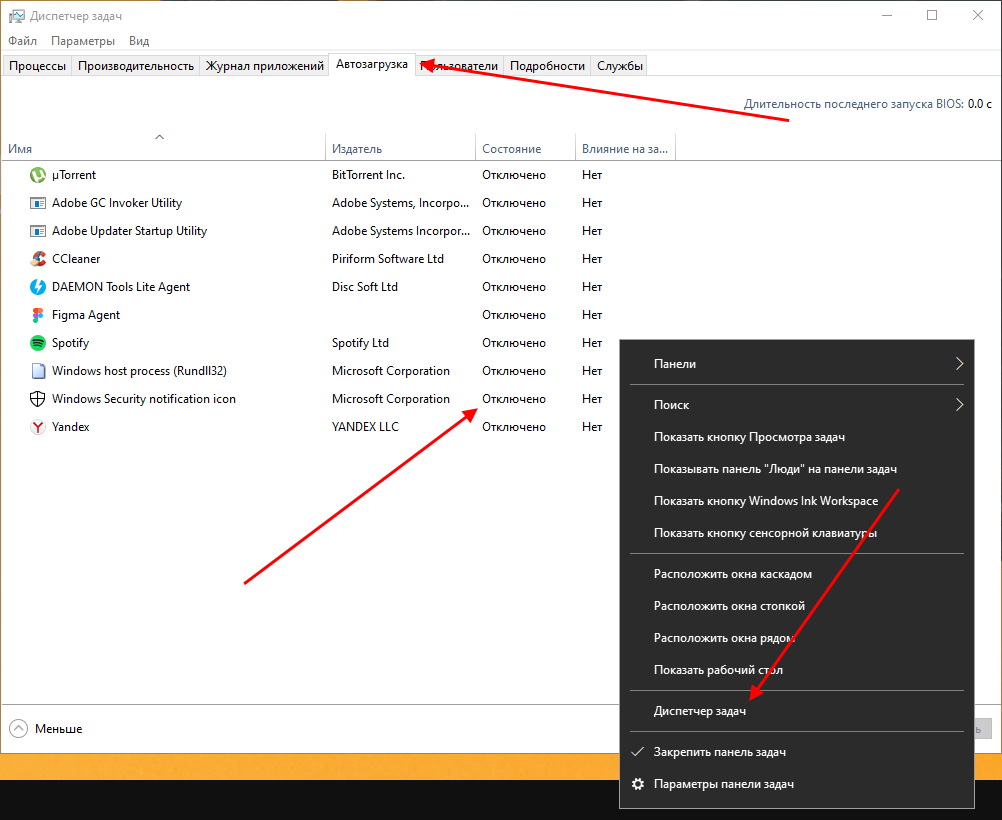The image size is (1002, 820).
Task: Expand the 'Поиск' submenu arrow
Action: click(x=959, y=405)
